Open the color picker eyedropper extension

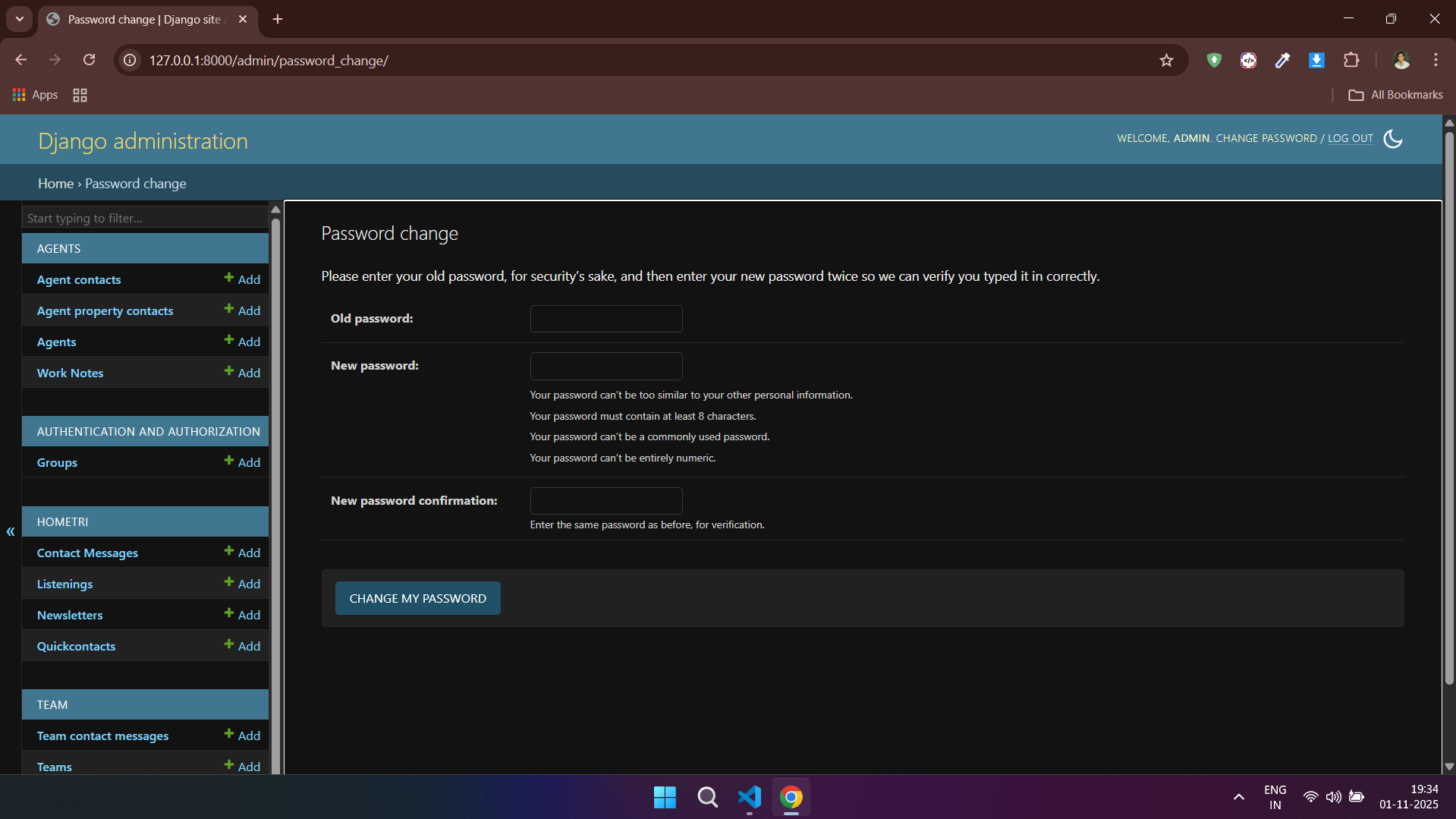point(1282,61)
